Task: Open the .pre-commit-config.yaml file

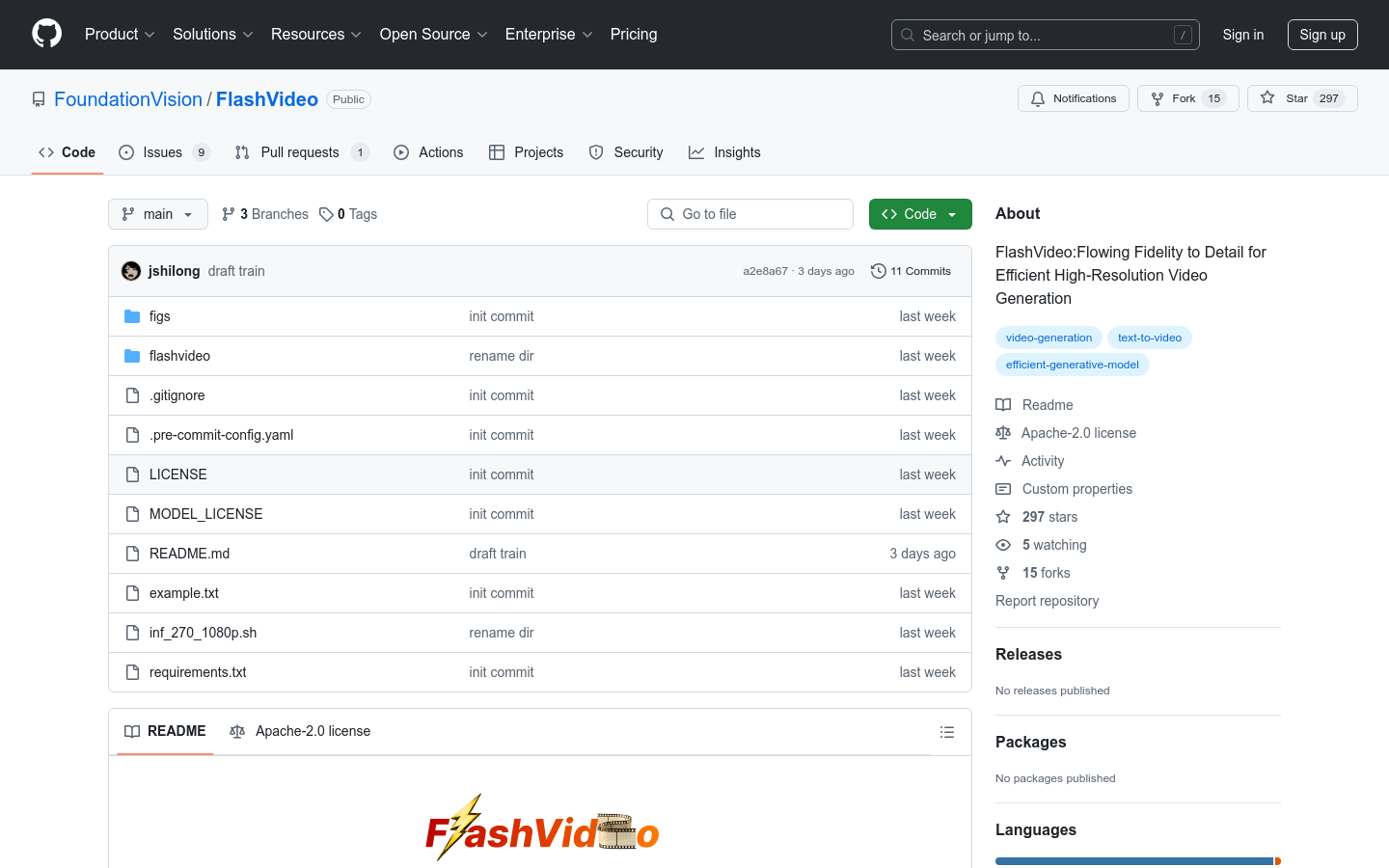Action: pyautogui.click(x=221, y=435)
